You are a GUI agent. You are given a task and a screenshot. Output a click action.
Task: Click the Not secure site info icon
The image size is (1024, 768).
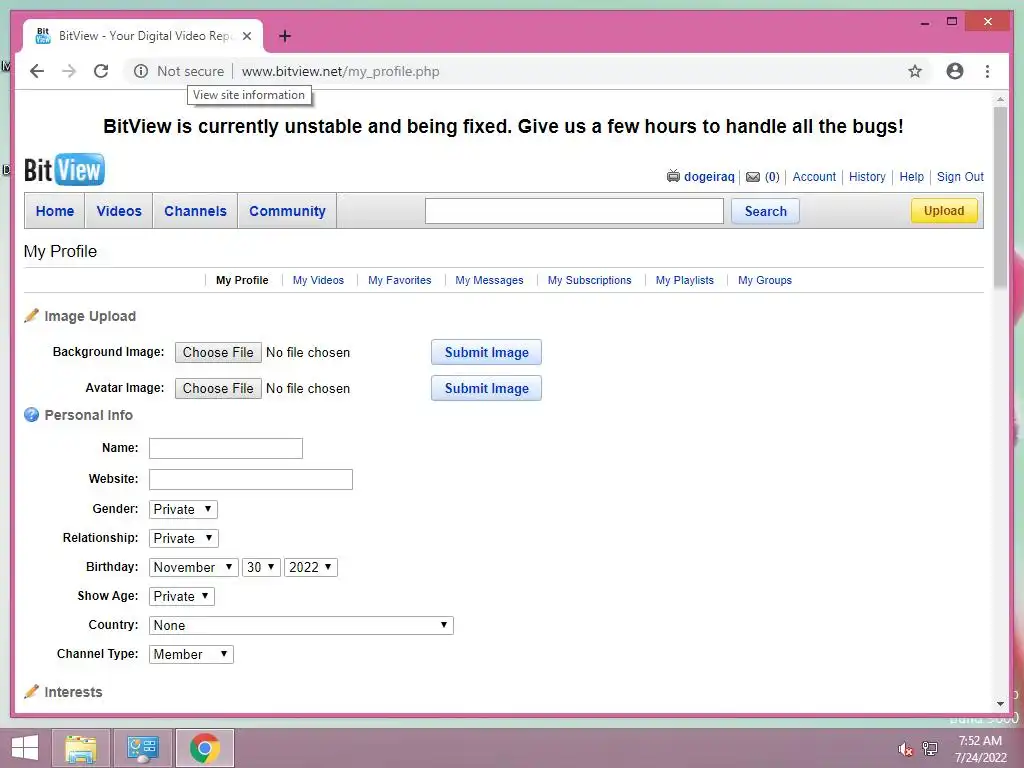click(141, 71)
